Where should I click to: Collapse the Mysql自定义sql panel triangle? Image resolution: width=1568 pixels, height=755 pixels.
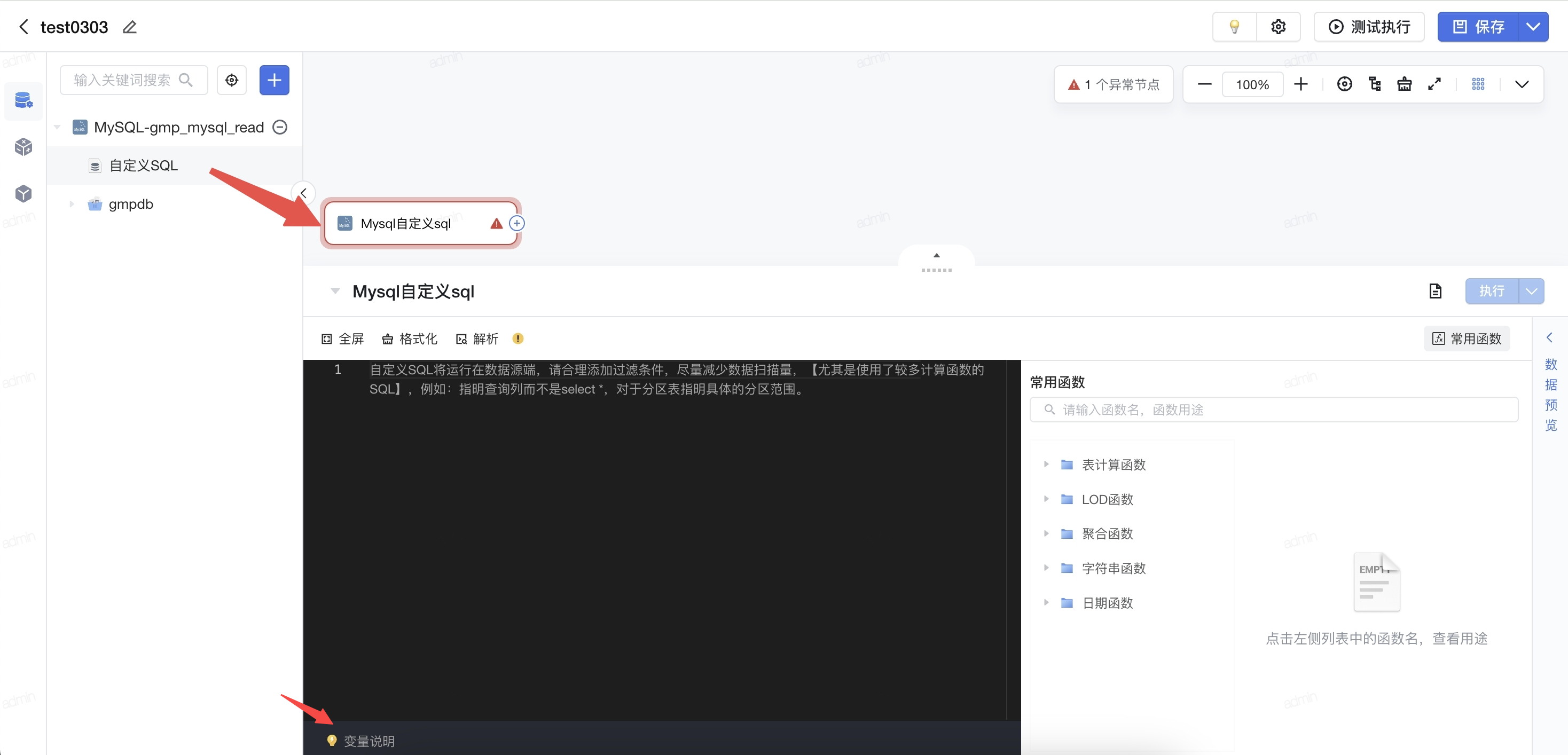click(x=335, y=291)
